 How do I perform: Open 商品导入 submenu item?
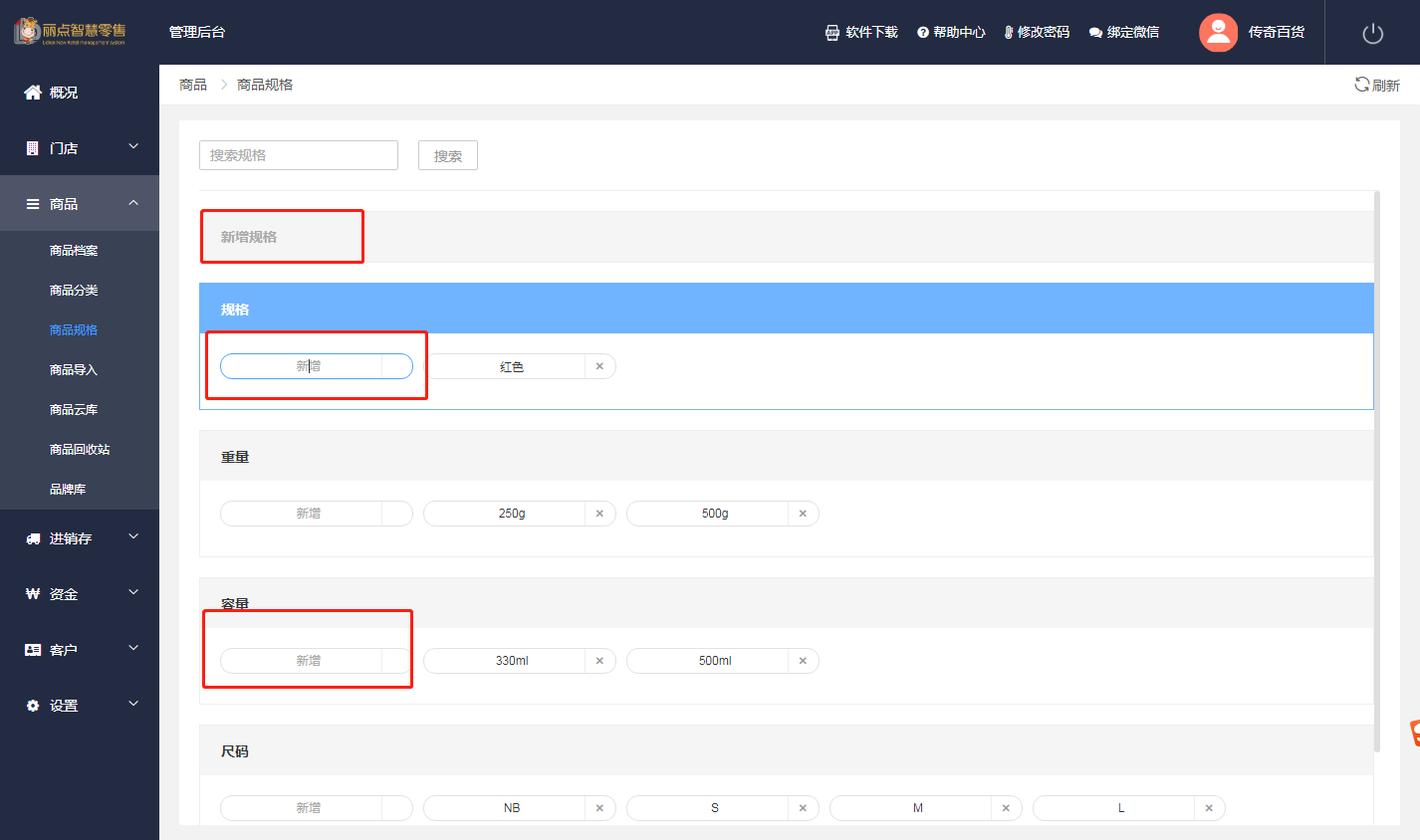coord(74,370)
